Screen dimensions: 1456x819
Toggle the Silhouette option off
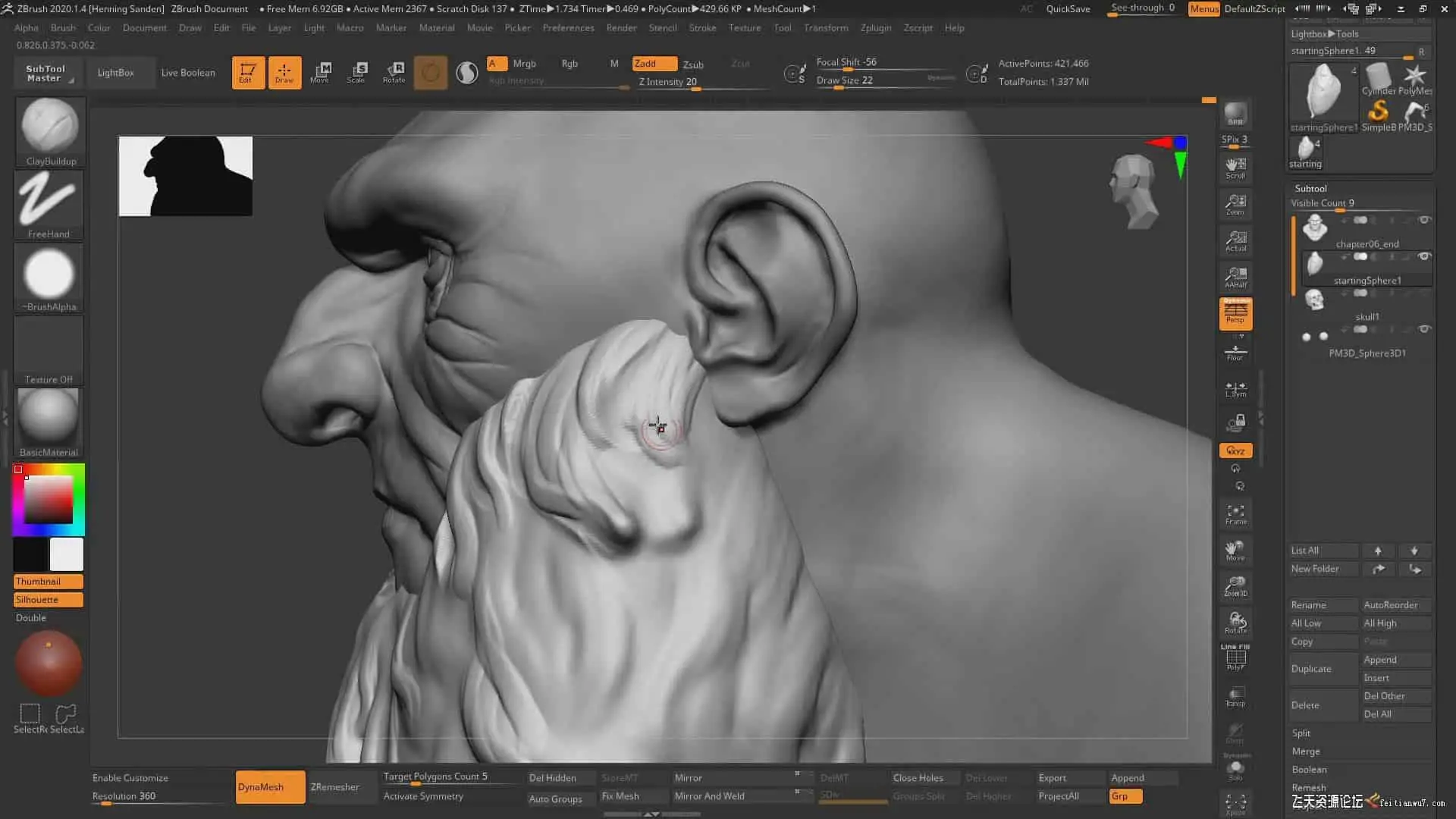48,599
